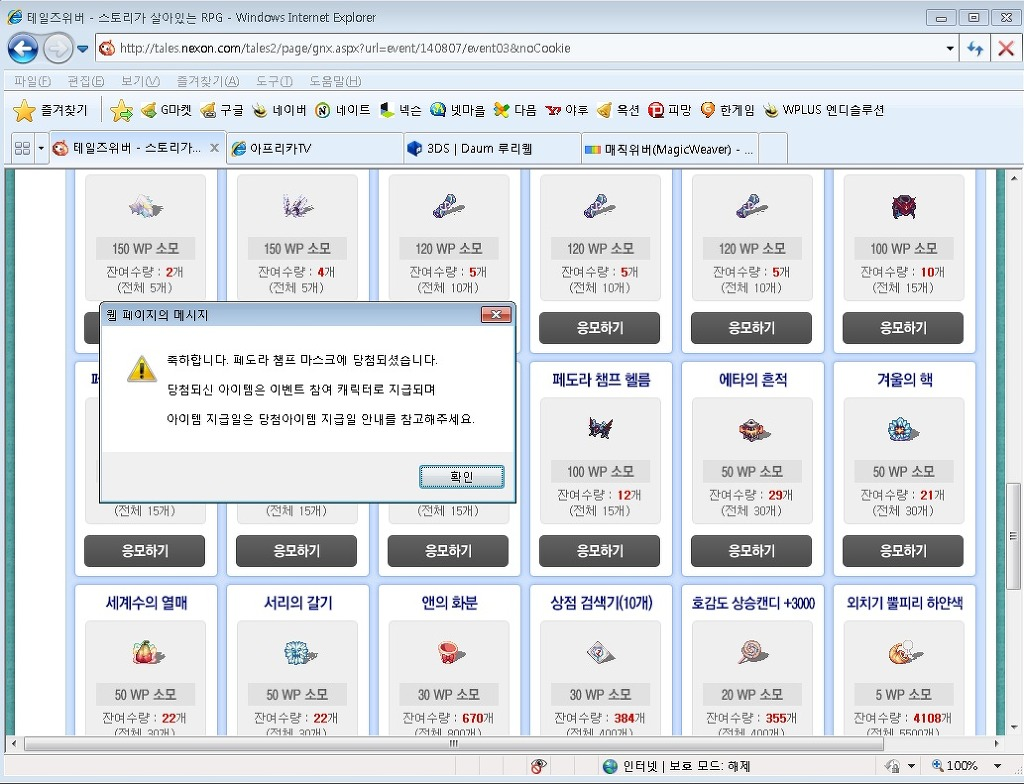Open the recent pages dropdown arrow
Viewport: 1024px width, 784px height.
pos(82,48)
